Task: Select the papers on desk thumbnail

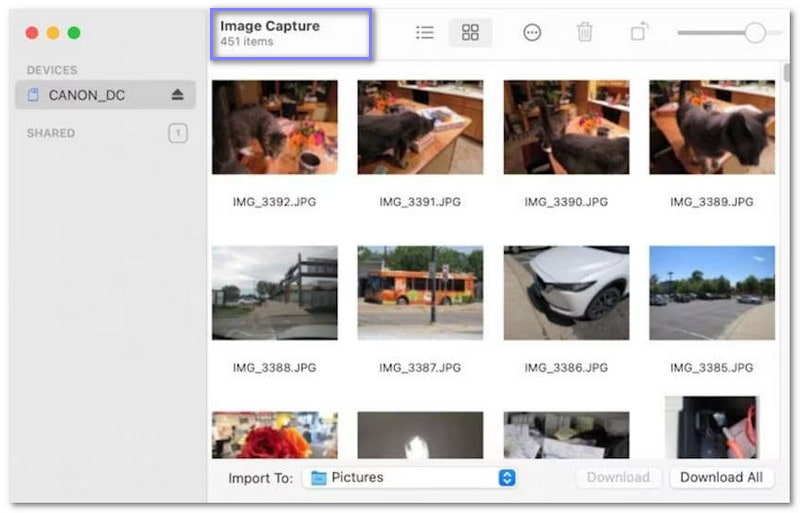Action: 566,435
